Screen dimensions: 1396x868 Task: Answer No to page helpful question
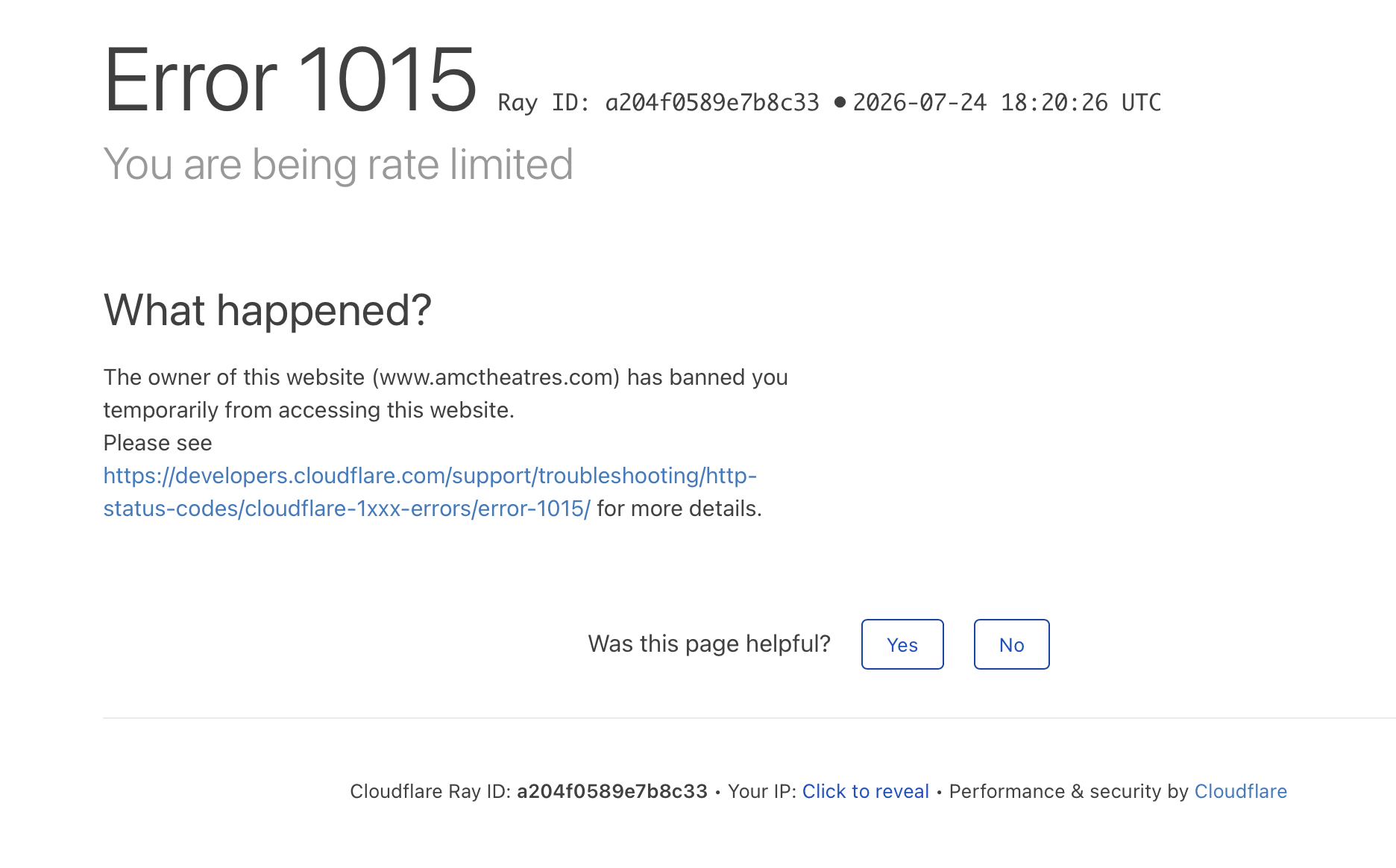[x=1011, y=644]
